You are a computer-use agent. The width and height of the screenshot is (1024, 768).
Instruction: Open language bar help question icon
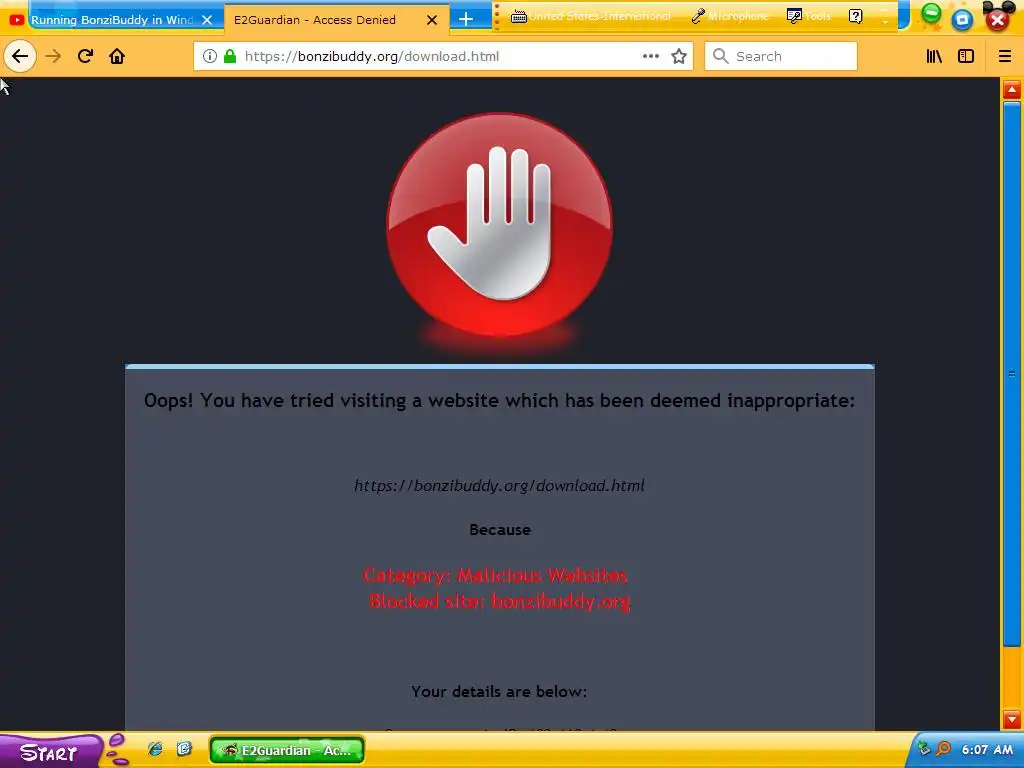[856, 16]
